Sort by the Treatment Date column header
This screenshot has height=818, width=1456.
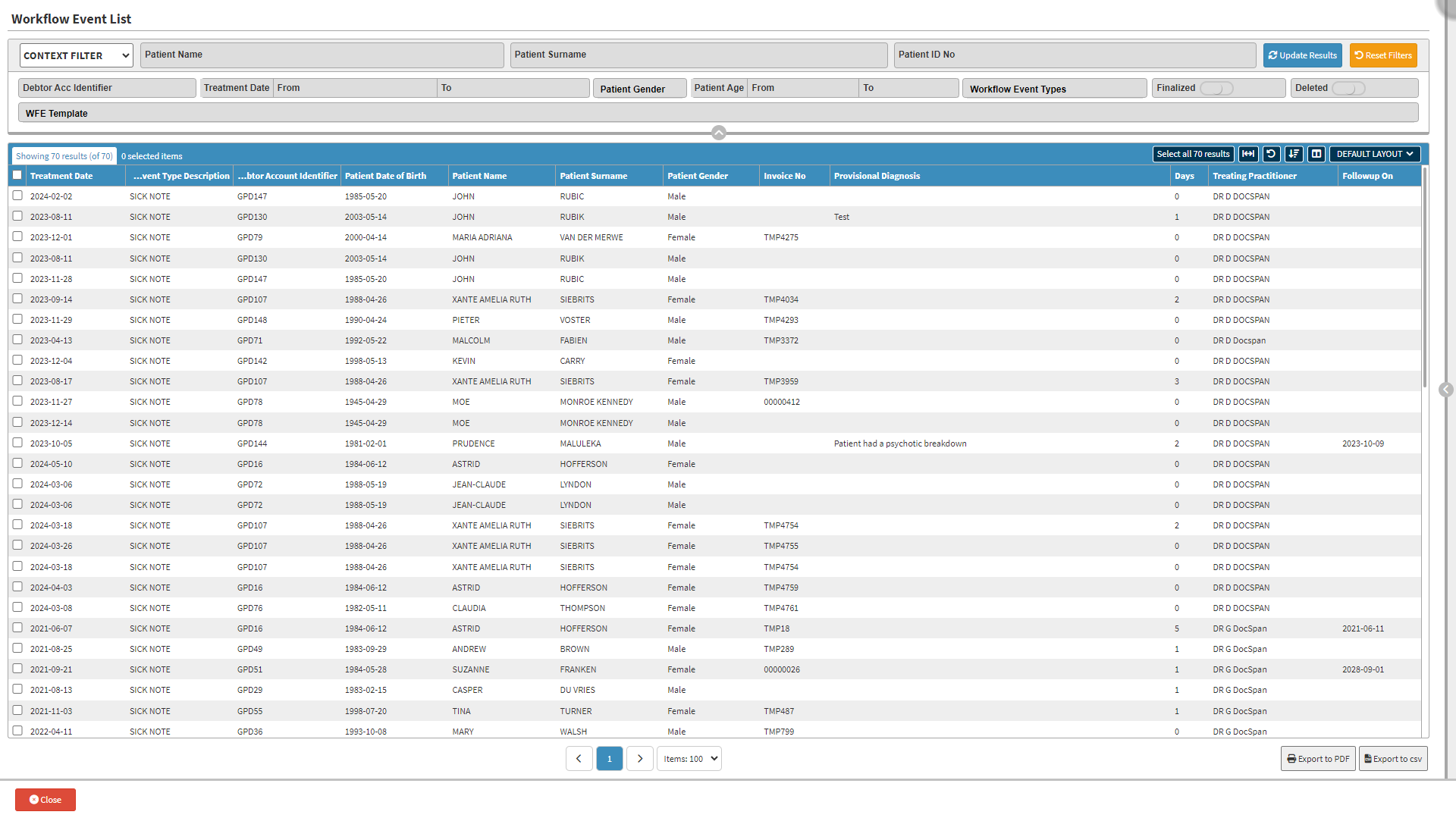click(x=61, y=176)
